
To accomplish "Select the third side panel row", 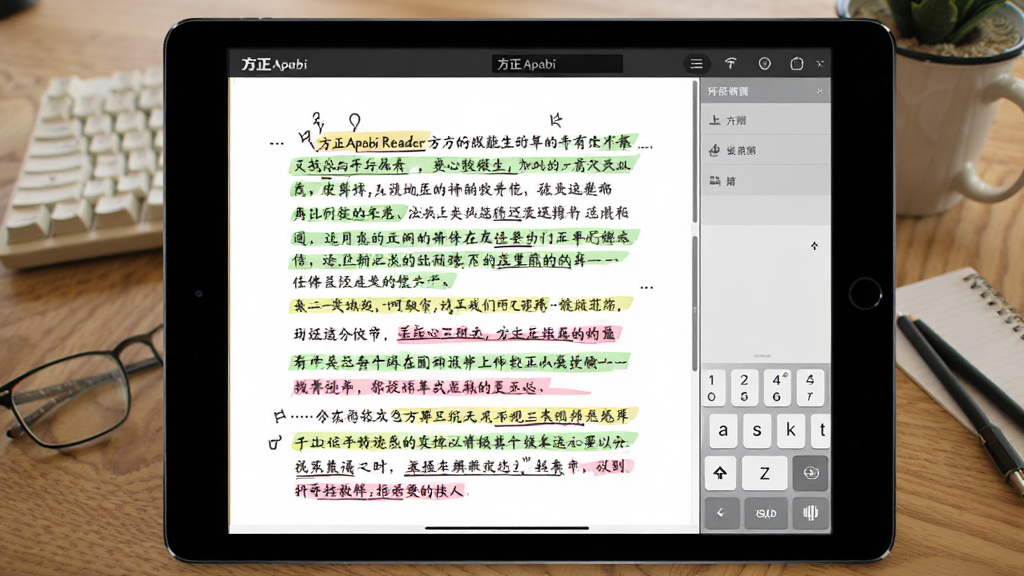I will pyautogui.click(x=765, y=181).
